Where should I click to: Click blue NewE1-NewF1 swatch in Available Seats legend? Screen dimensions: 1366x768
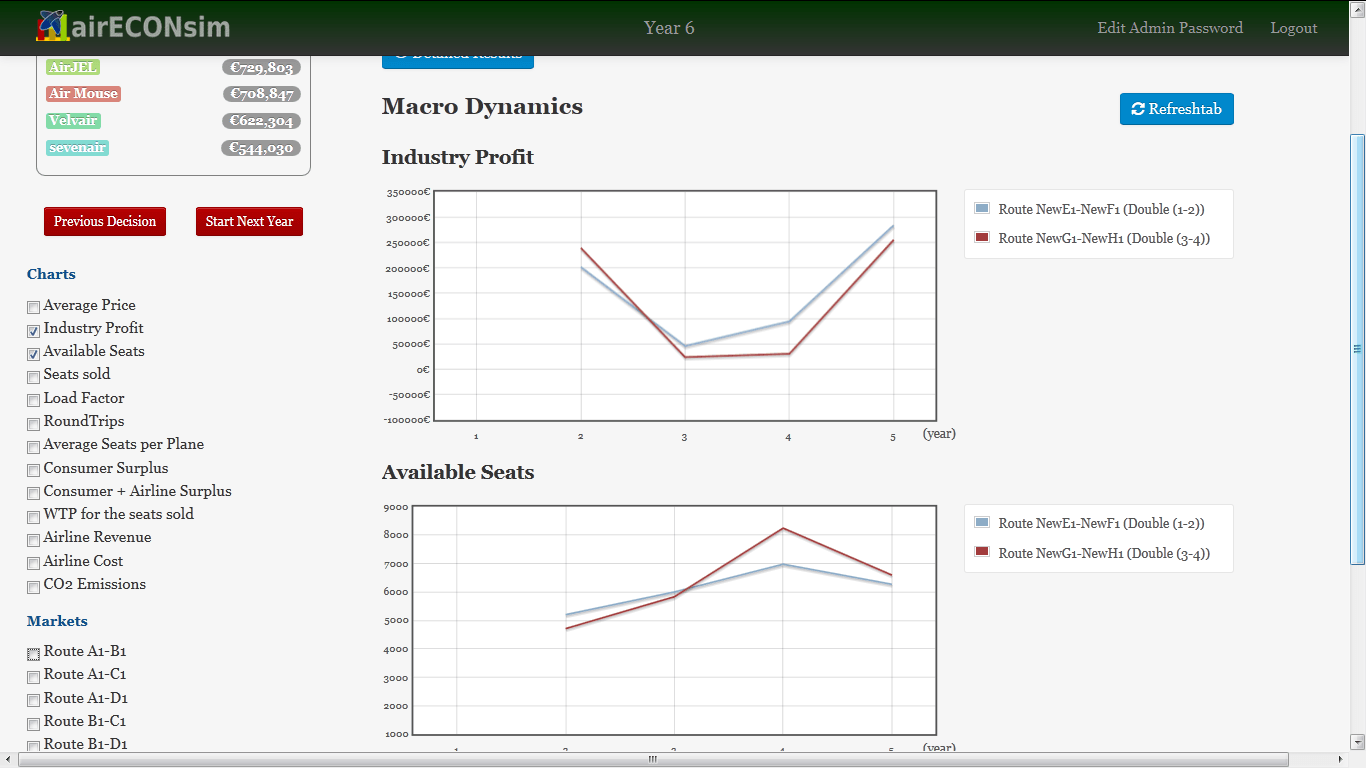coord(981,523)
